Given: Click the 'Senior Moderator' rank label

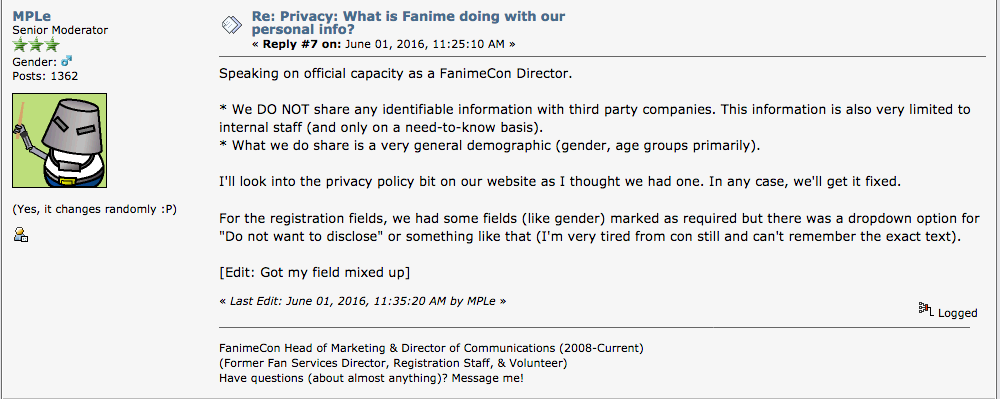Looking at the screenshot, I should 60,30.
